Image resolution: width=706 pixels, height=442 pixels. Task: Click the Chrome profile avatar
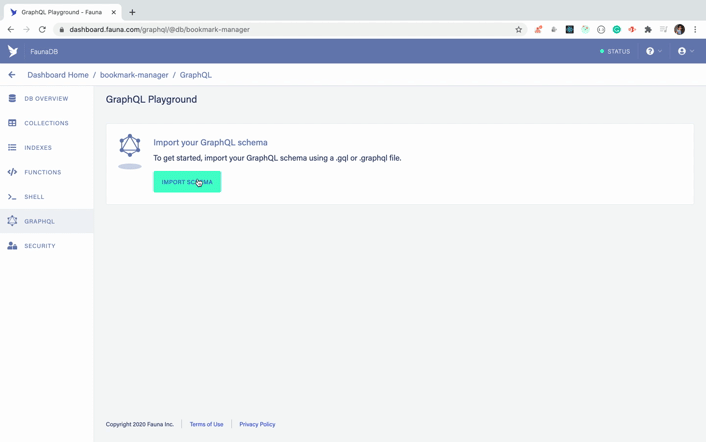(679, 30)
